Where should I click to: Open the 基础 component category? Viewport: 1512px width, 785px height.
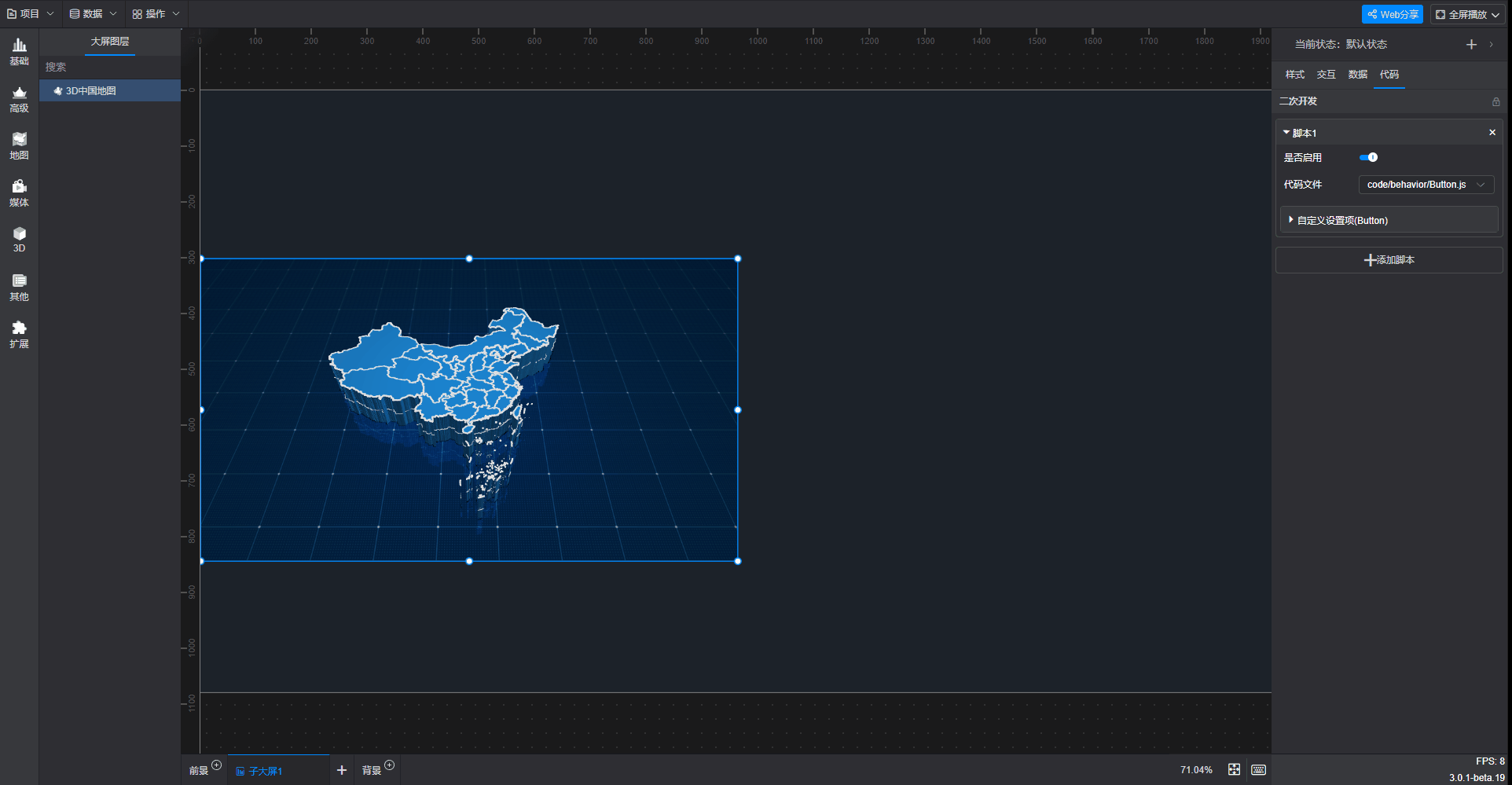[x=19, y=52]
